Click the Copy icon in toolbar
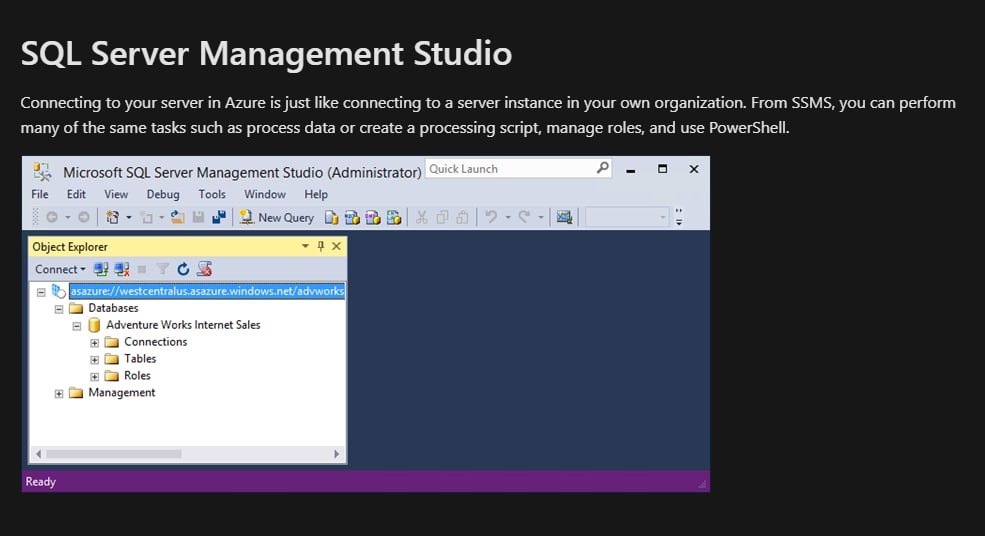 pyautogui.click(x=442, y=217)
